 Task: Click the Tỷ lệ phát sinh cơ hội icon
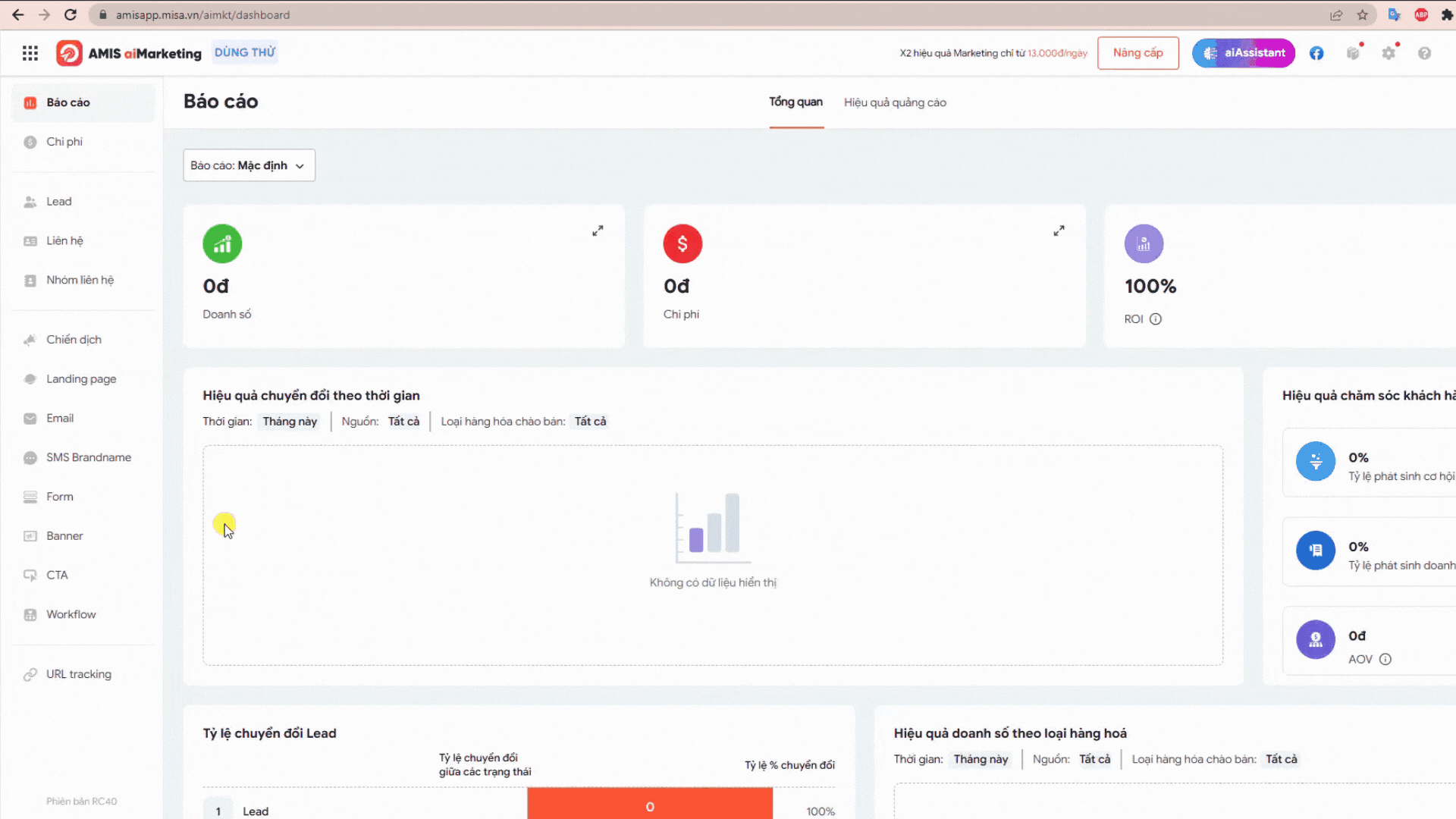point(1316,461)
